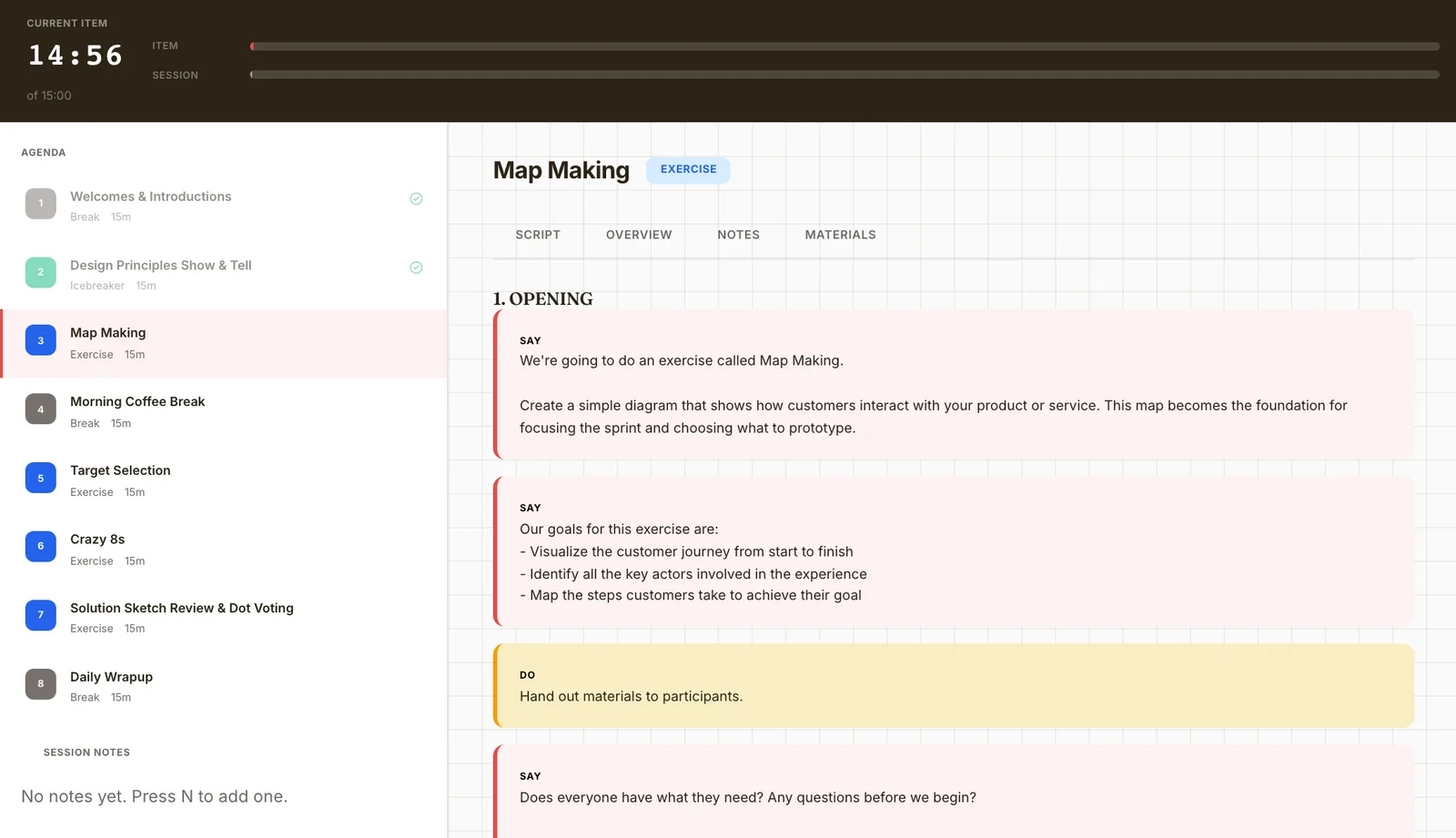
Task: Click the 'No notes yet' session notes area
Action: click(155, 797)
